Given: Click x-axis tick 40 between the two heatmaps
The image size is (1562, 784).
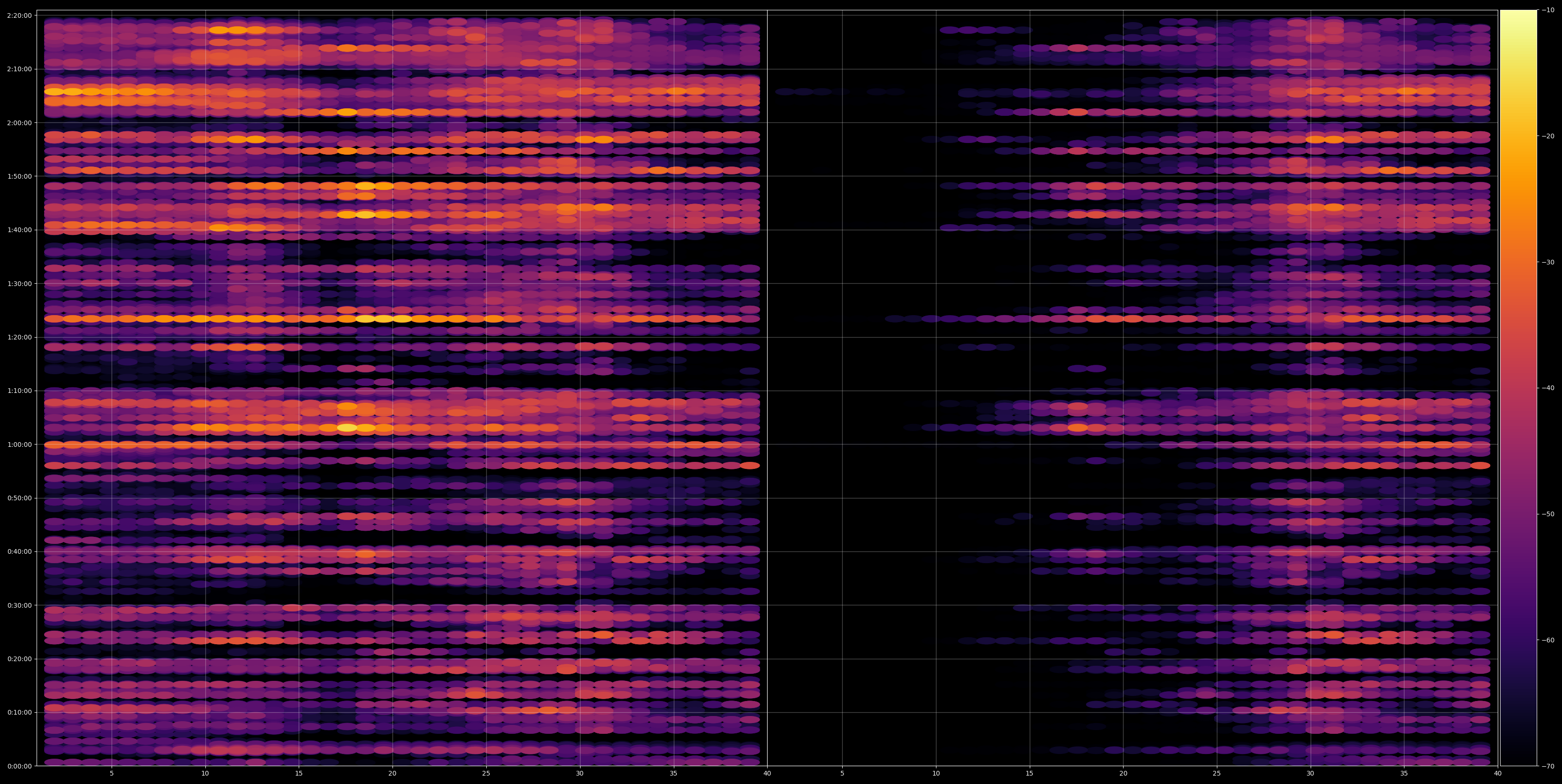Looking at the screenshot, I should (767, 774).
